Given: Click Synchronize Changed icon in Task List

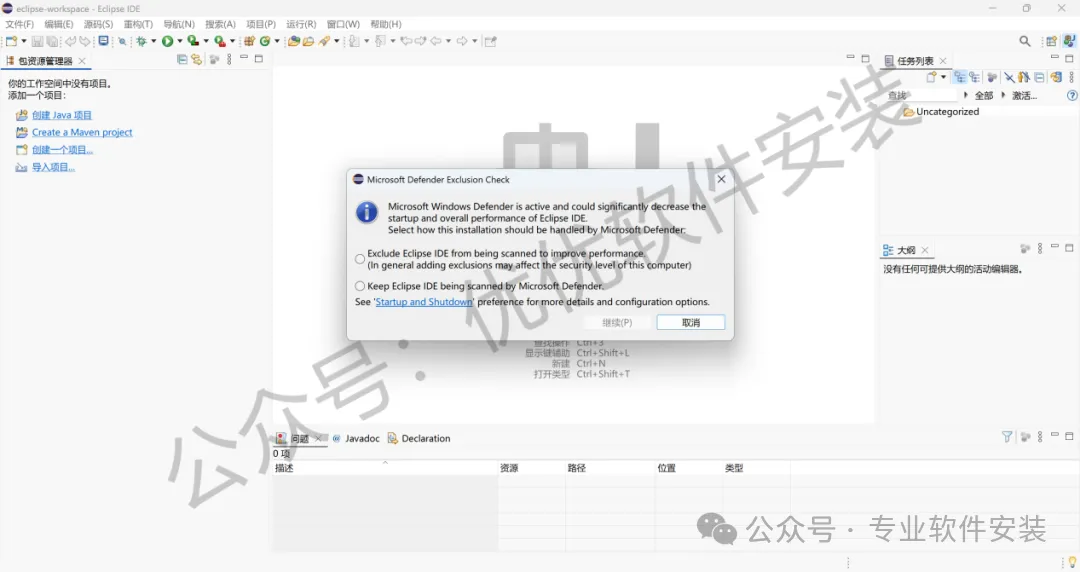Looking at the screenshot, I should point(1056,76).
